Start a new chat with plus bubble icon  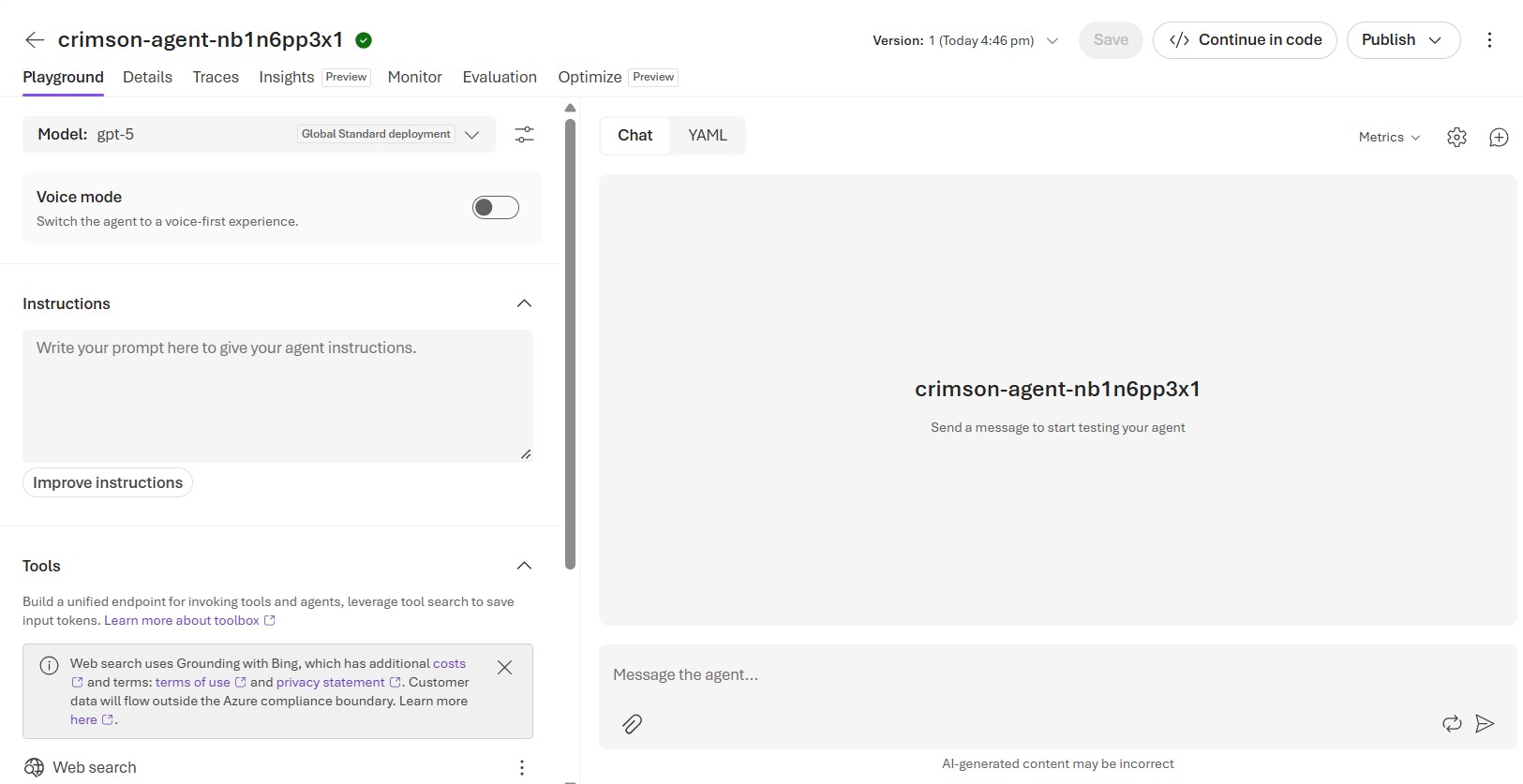click(1499, 138)
